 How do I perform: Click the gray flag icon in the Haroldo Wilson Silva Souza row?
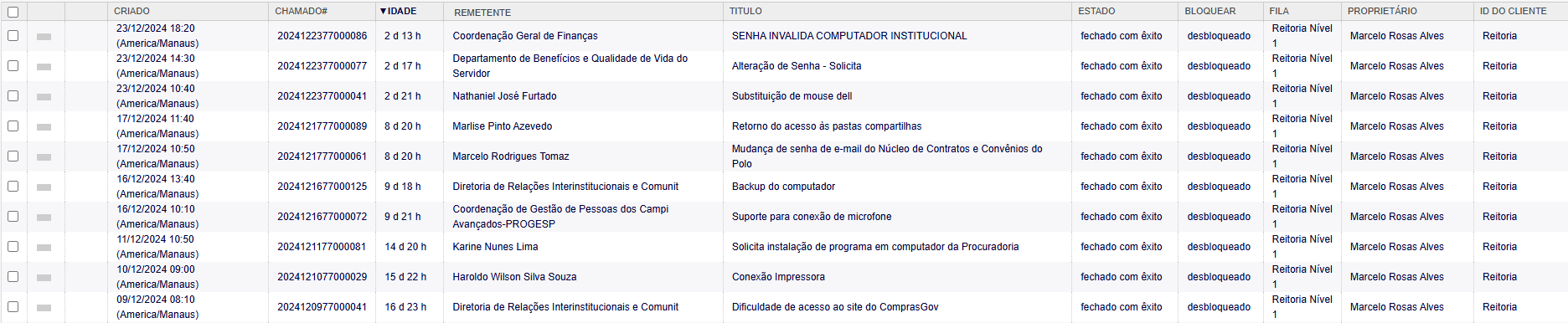(44, 277)
